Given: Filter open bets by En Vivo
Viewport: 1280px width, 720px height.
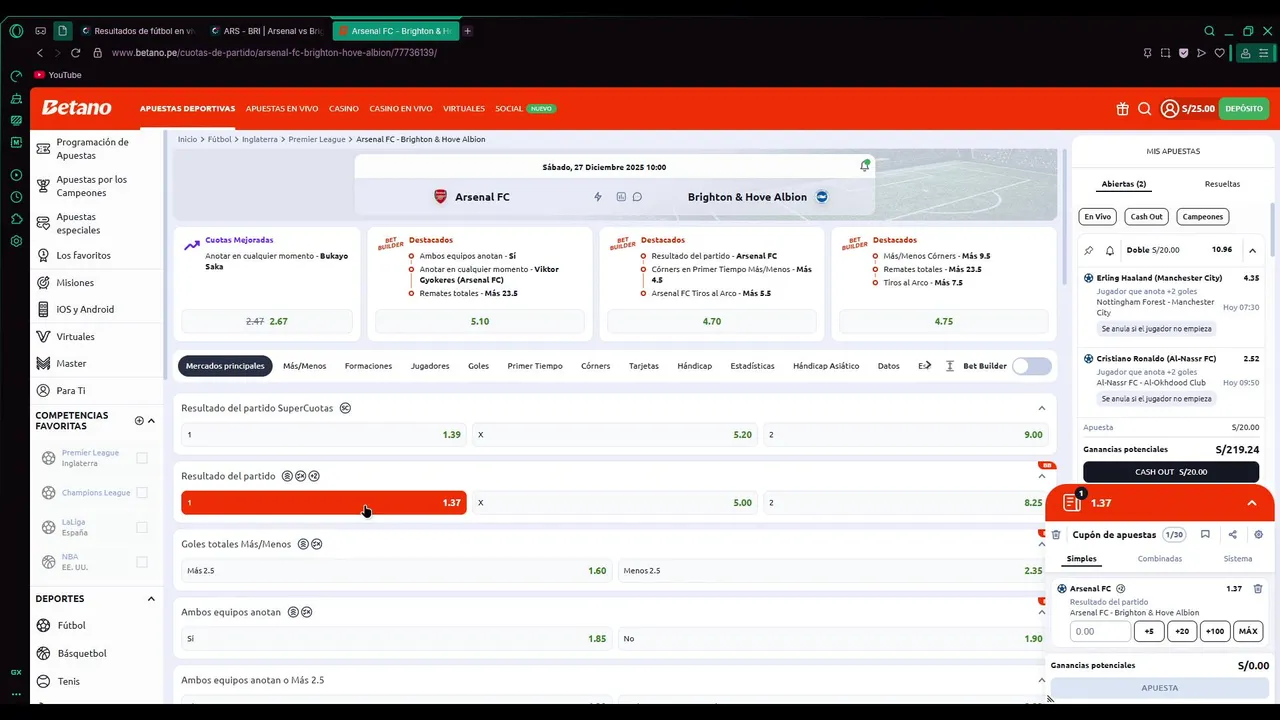Looking at the screenshot, I should click(x=1097, y=217).
